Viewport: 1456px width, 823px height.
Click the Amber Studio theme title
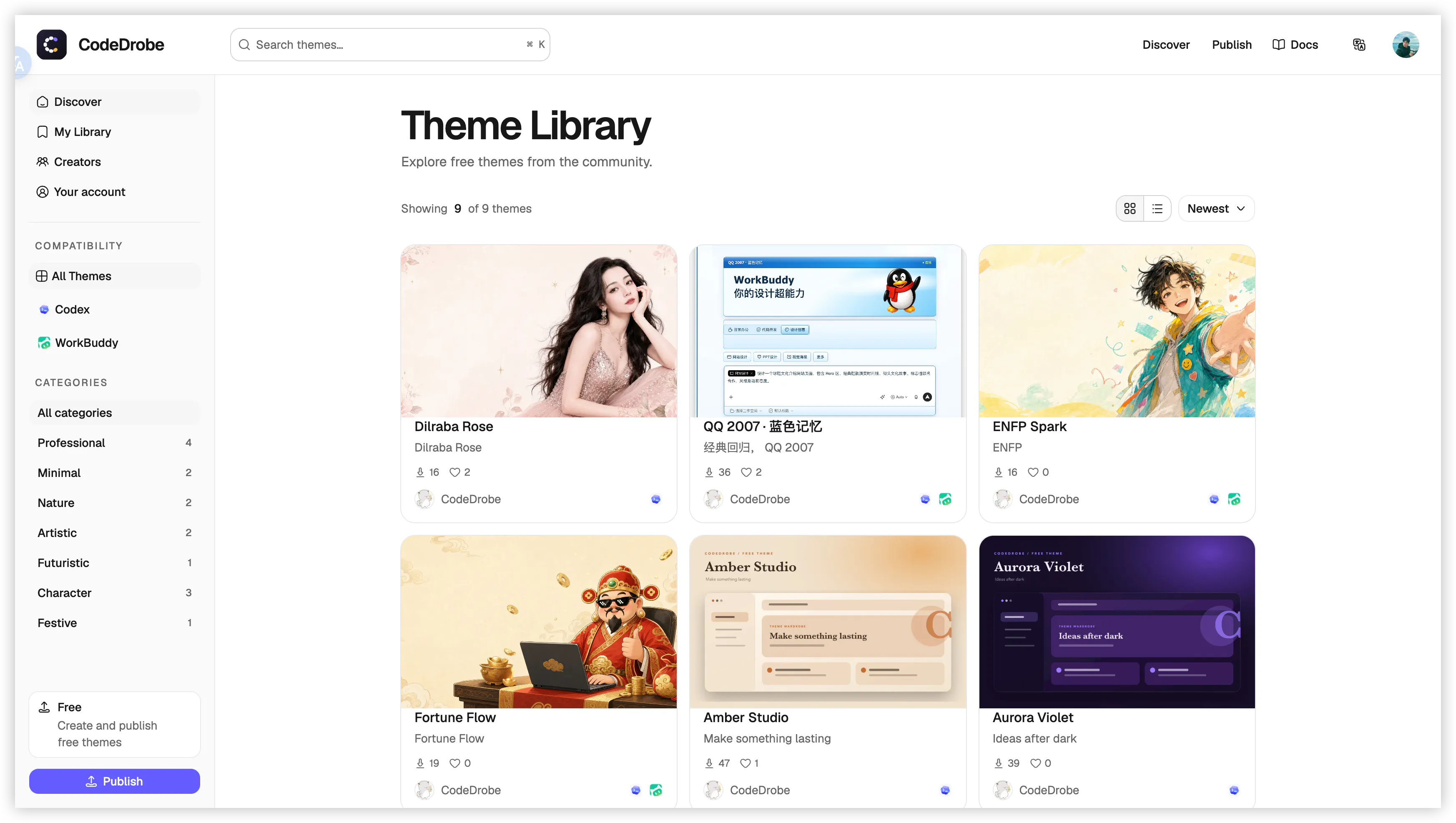(746, 717)
